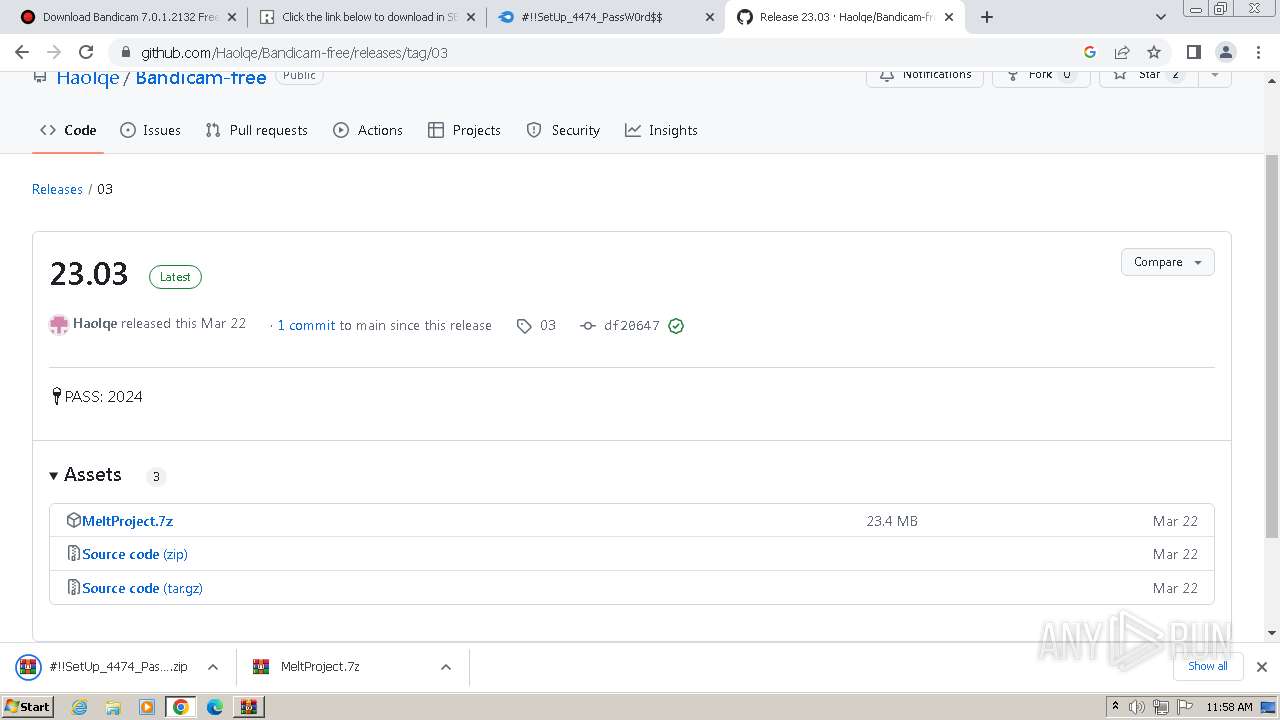Screen dimensions: 1280x720
Task: Click the address bar URL
Action: (x=294, y=53)
